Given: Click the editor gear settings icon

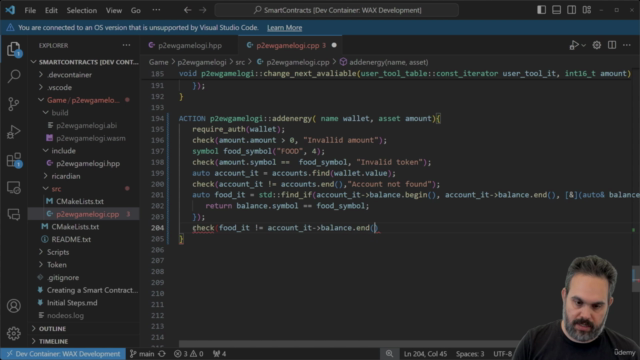Looking at the screenshot, I should 597,45.
